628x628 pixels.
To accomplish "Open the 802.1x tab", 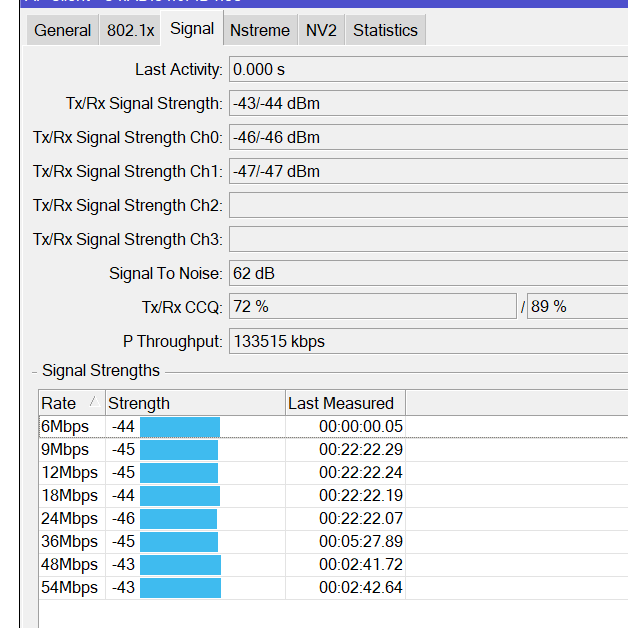I will click(131, 30).
